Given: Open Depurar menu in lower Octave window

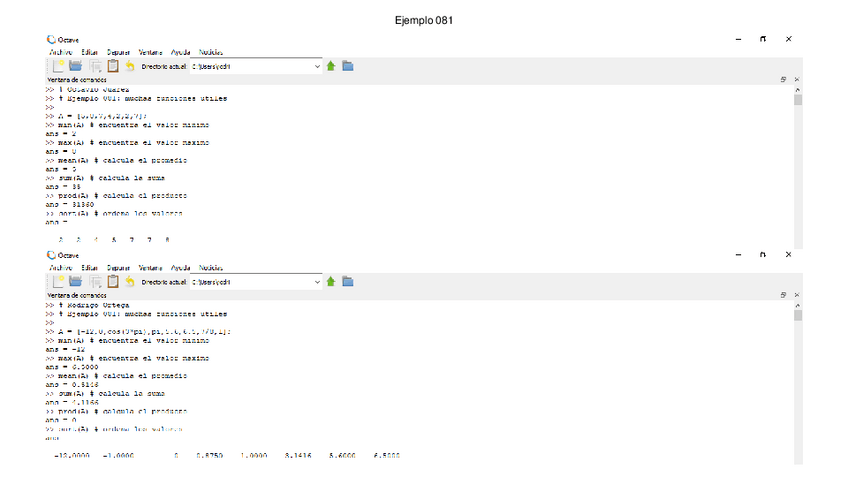Looking at the screenshot, I should [x=118, y=268].
